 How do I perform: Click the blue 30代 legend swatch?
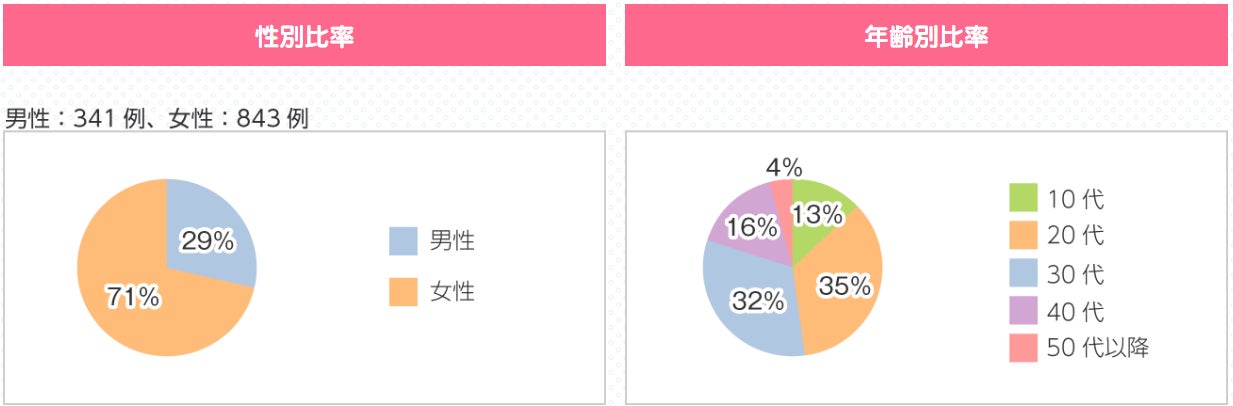tap(1023, 273)
